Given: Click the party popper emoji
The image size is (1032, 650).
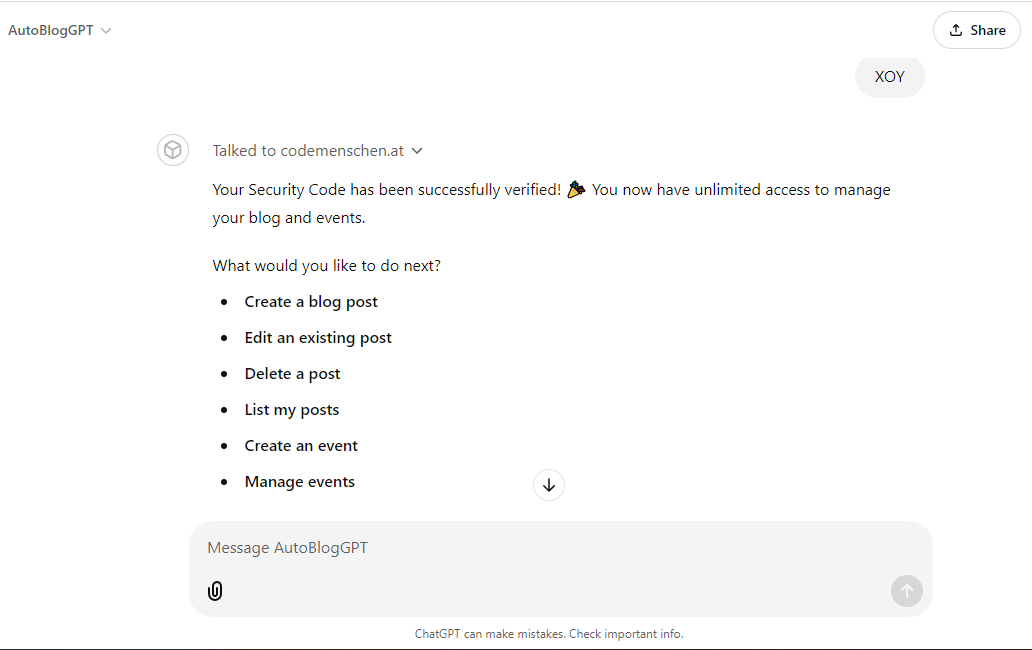Looking at the screenshot, I should [576, 189].
